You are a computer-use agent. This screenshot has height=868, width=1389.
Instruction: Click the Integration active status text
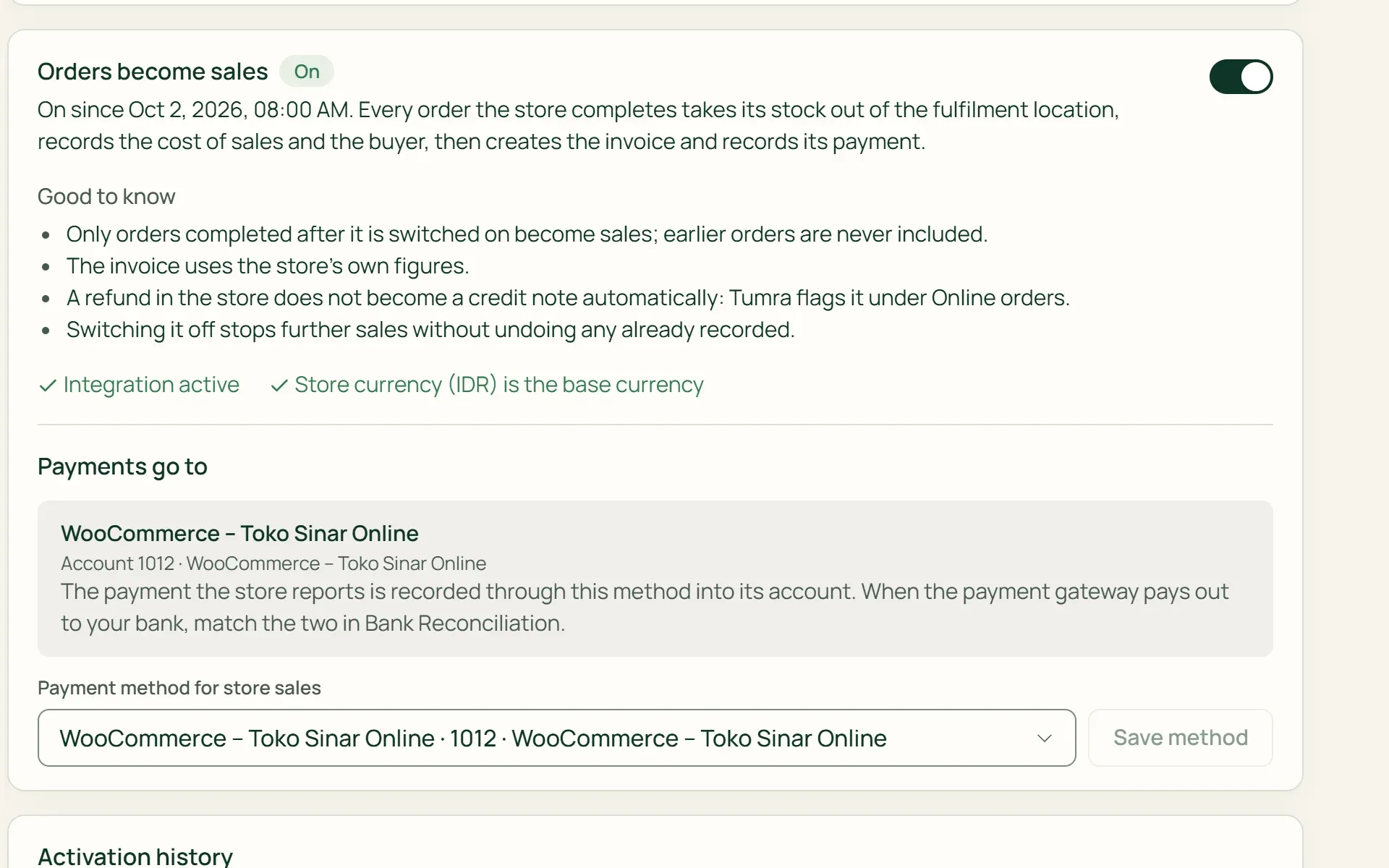click(151, 385)
